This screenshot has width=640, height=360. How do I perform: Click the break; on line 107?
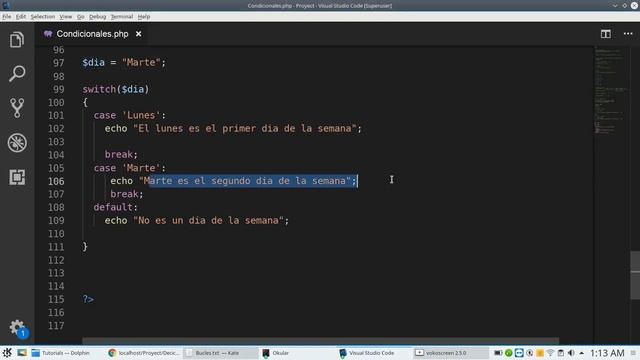(x=127, y=194)
